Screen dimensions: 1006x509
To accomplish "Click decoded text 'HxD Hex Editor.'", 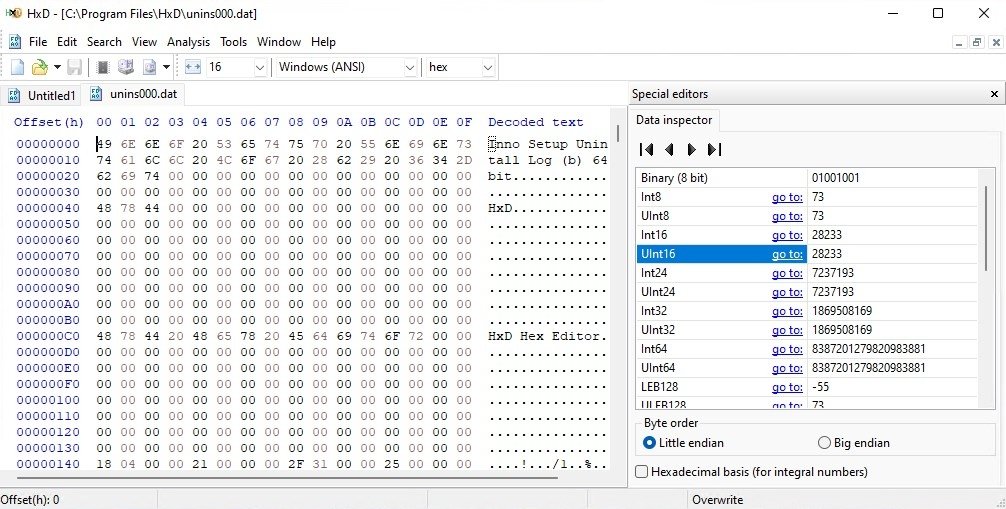I will [547, 336].
